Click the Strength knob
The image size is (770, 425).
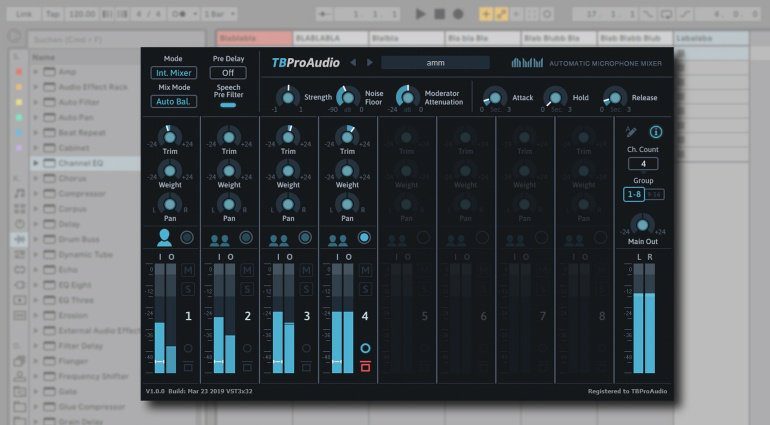pyautogui.click(x=288, y=96)
